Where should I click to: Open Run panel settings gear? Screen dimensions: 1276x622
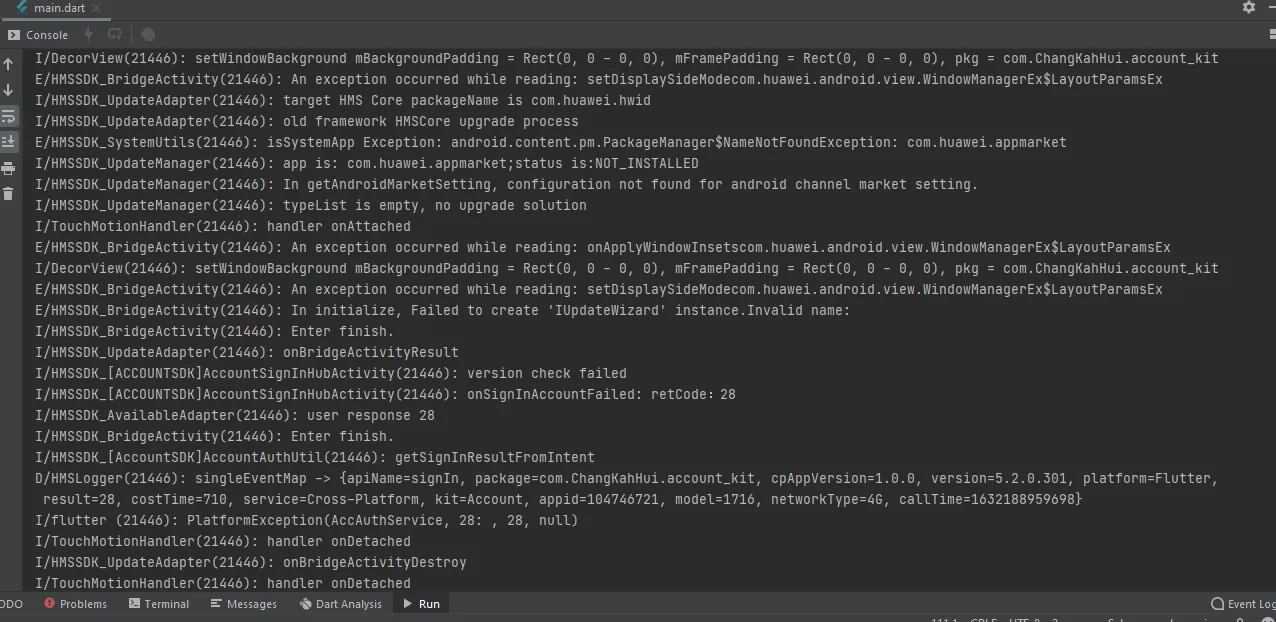[1248, 7]
